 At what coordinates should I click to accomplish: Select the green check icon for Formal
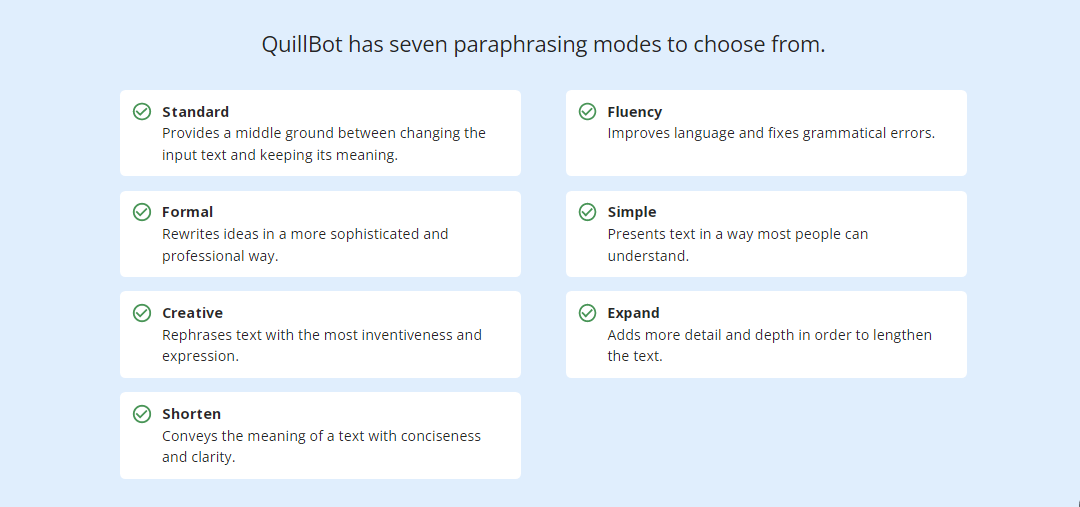click(142, 212)
